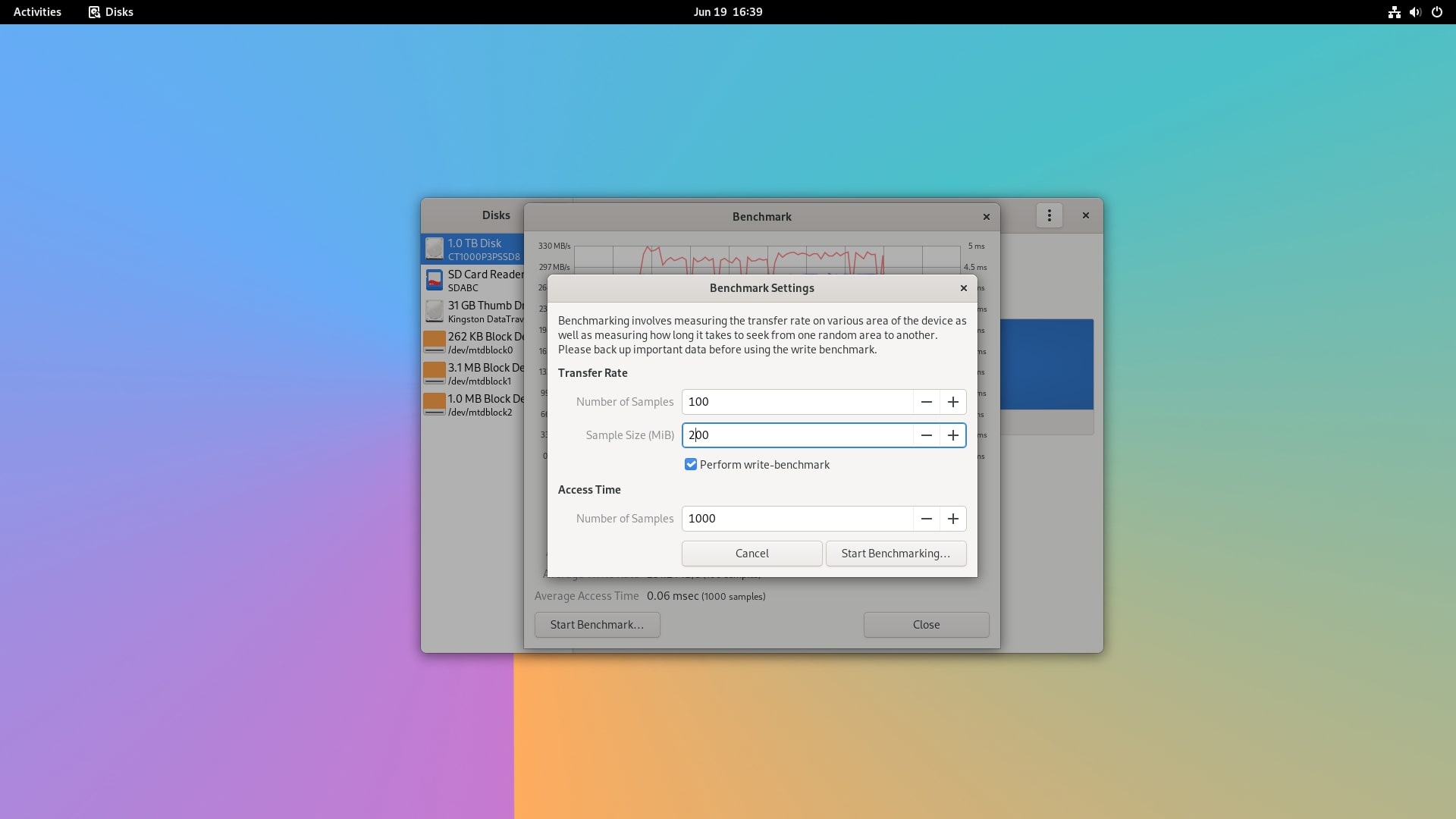This screenshot has width=1456, height=819.
Task: Cancel the Benchmark Settings dialog
Action: point(752,554)
